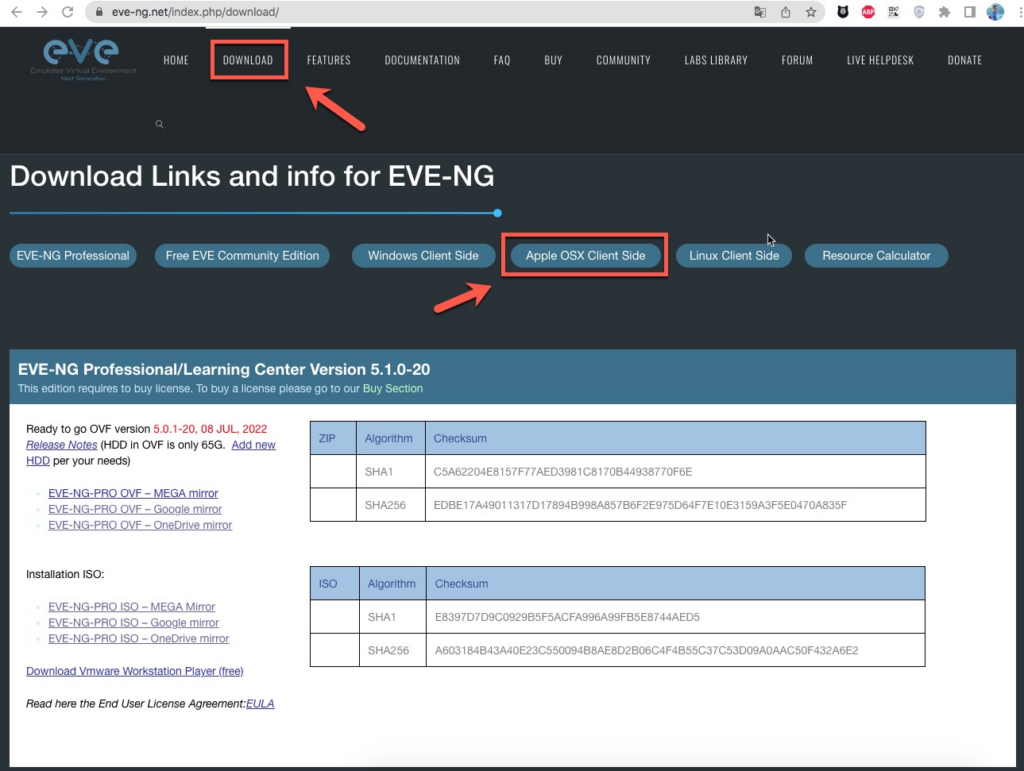
Task: Download EVE-NG-PRO OVF from Google mirror
Action: click(135, 509)
